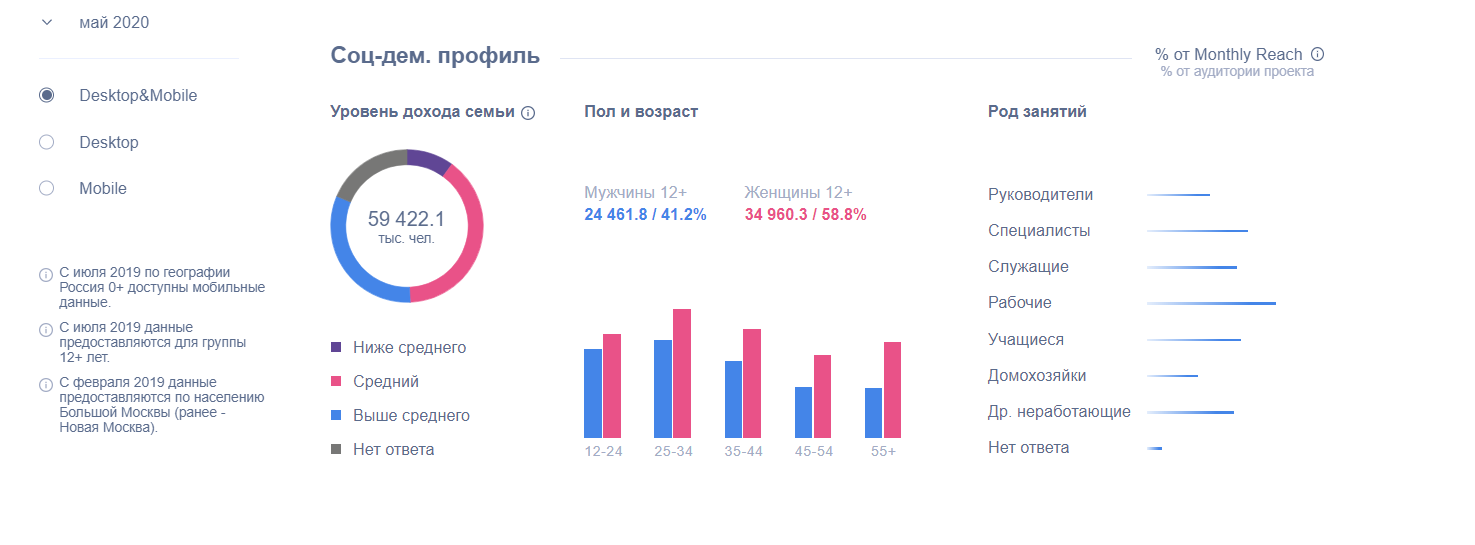Expand the май 2020 period chevron
Screen dimensions: 1475x545
[x=46, y=22]
